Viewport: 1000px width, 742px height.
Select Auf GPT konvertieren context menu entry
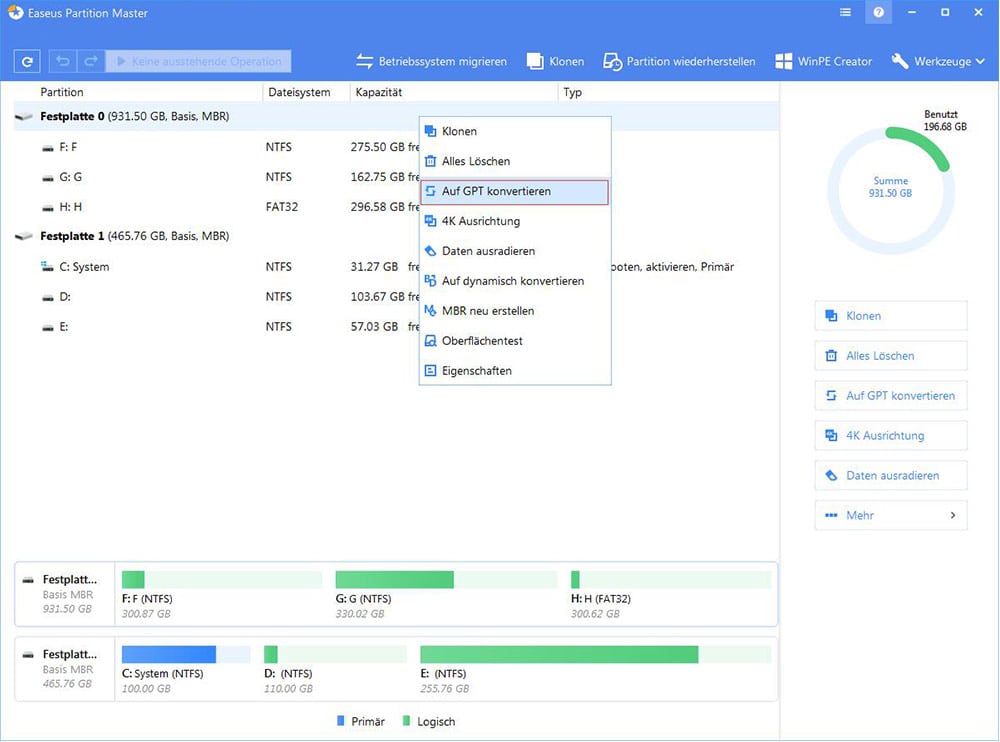[515, 192]
